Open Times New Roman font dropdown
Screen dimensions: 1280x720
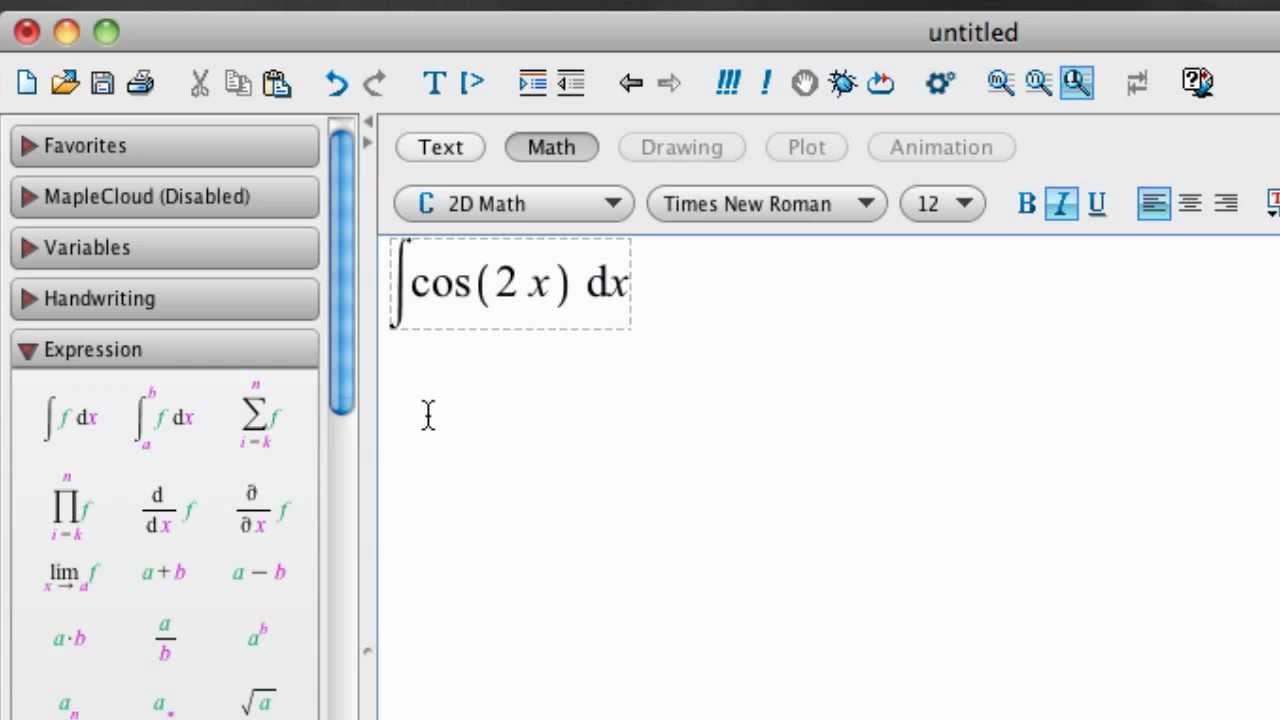(x=767, y=204)
